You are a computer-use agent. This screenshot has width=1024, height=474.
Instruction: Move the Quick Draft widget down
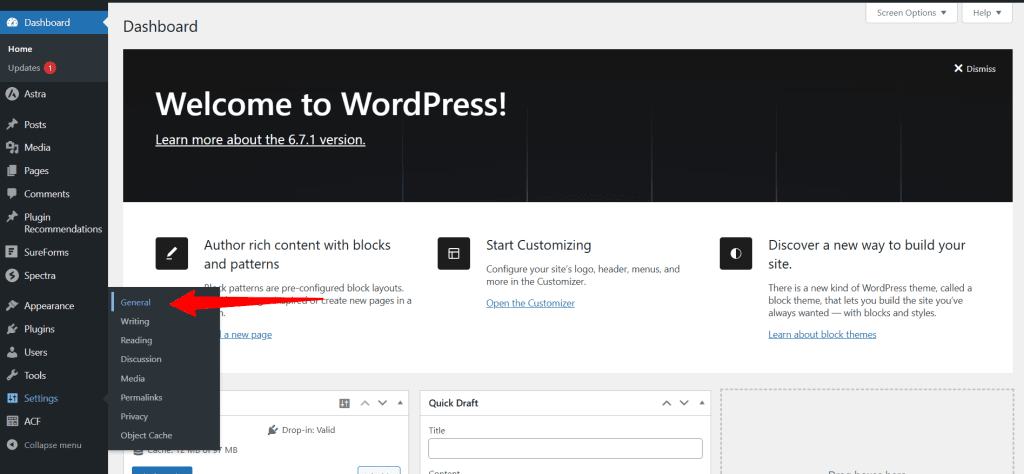684,403
